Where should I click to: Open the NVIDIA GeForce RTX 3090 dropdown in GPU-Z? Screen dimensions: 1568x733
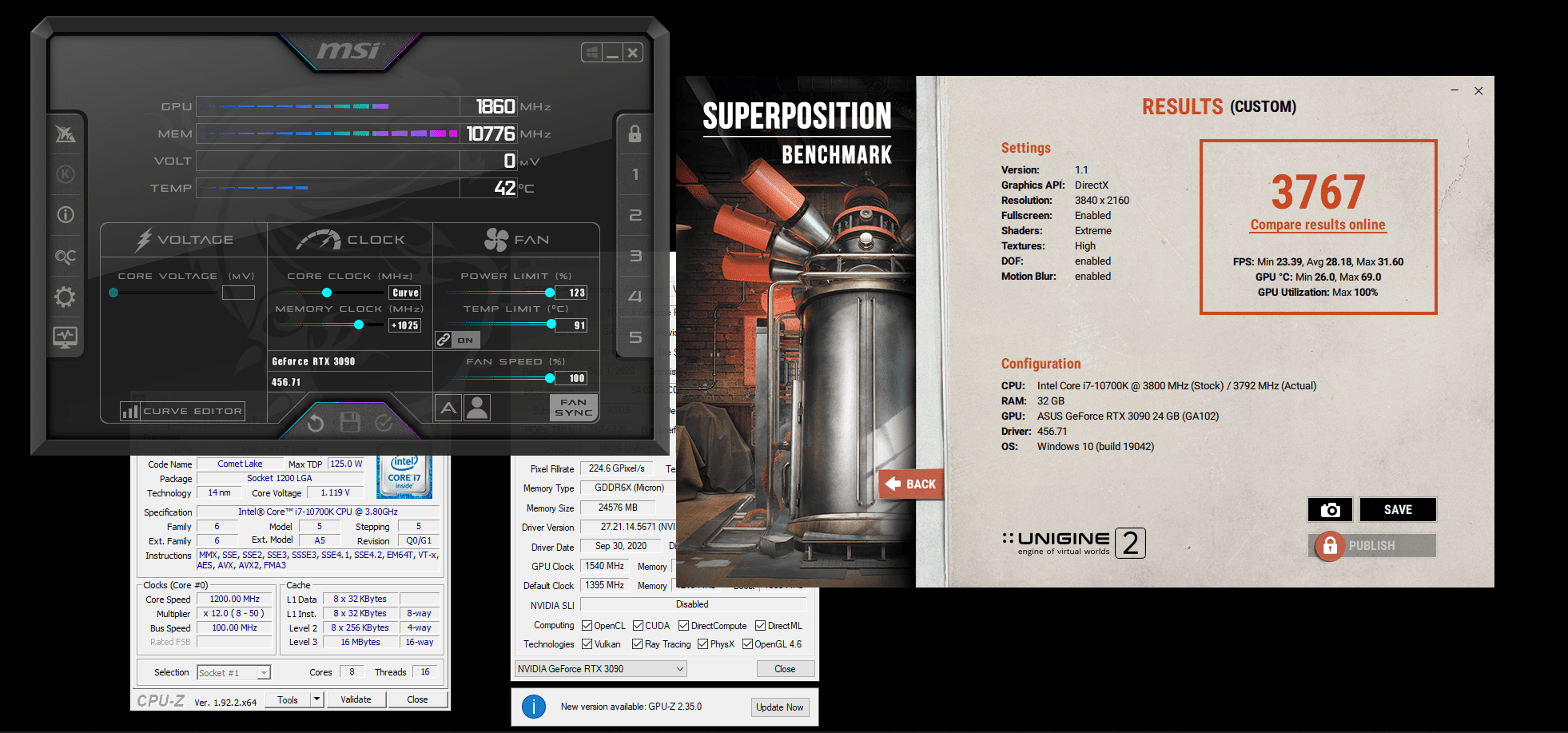tap(601, 669)
